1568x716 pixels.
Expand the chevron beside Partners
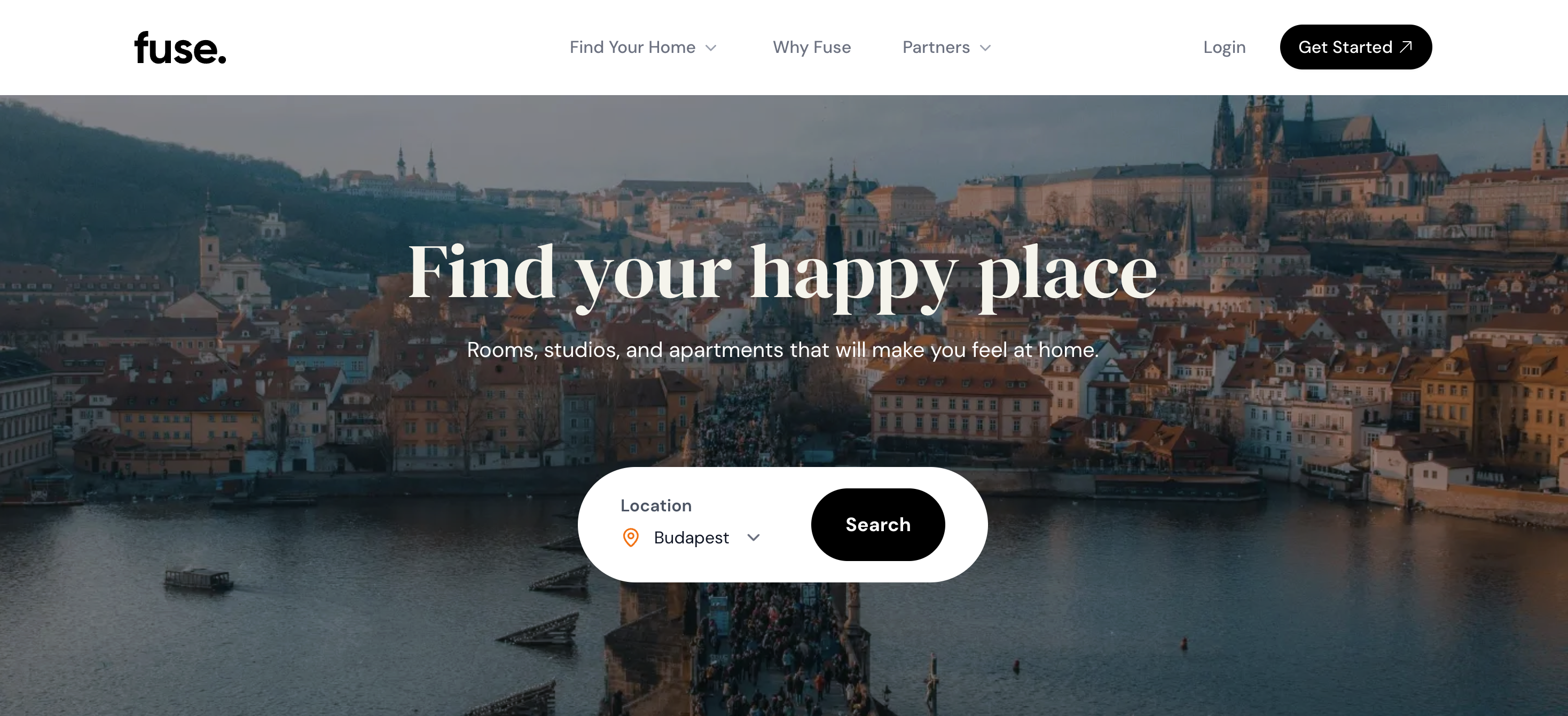(x=985, y=48)
